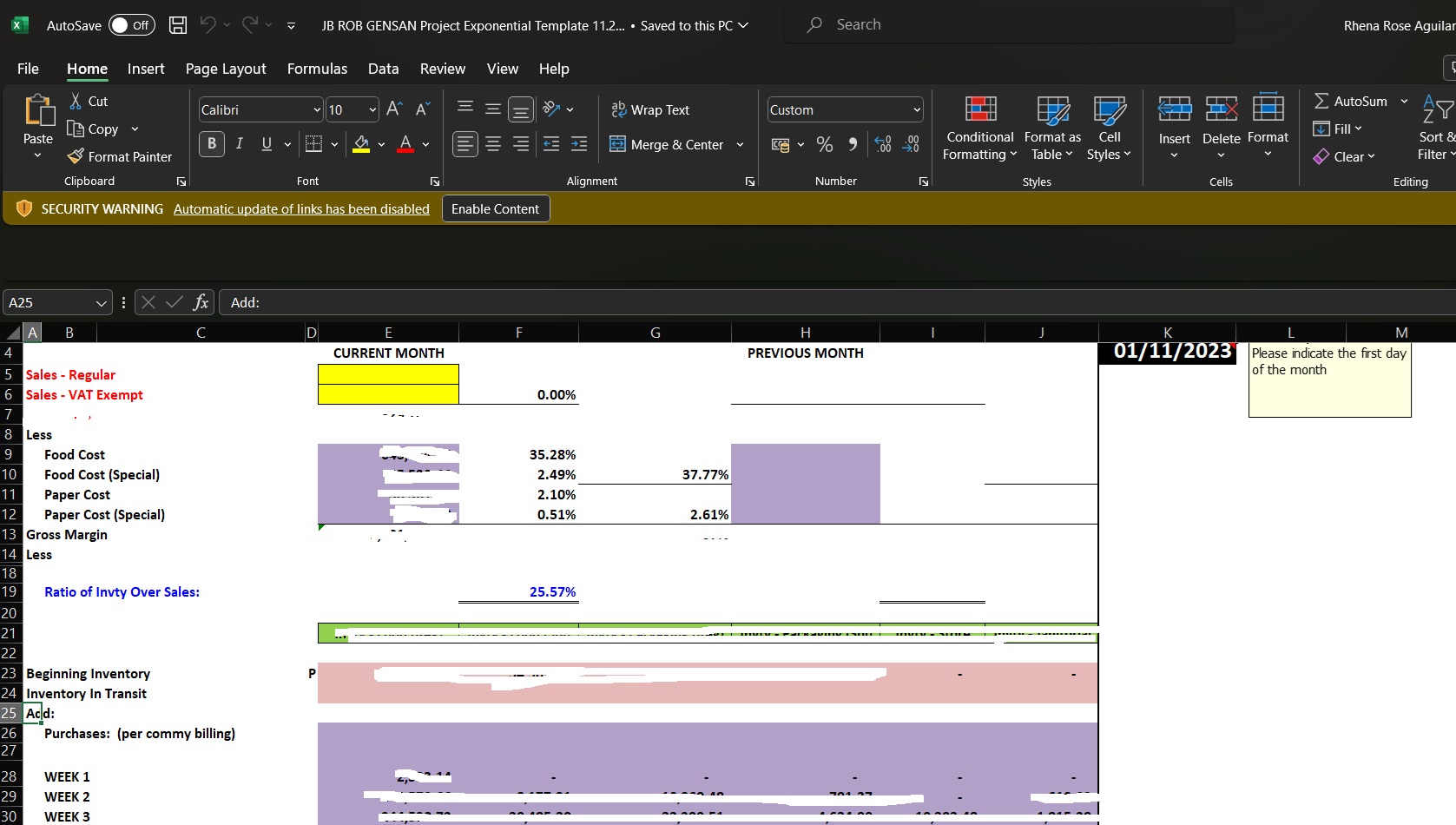Viewport: 1456px width, 825px height.
Task: Click the Orientation angled text icon
Action: click(x=551, y=109)
